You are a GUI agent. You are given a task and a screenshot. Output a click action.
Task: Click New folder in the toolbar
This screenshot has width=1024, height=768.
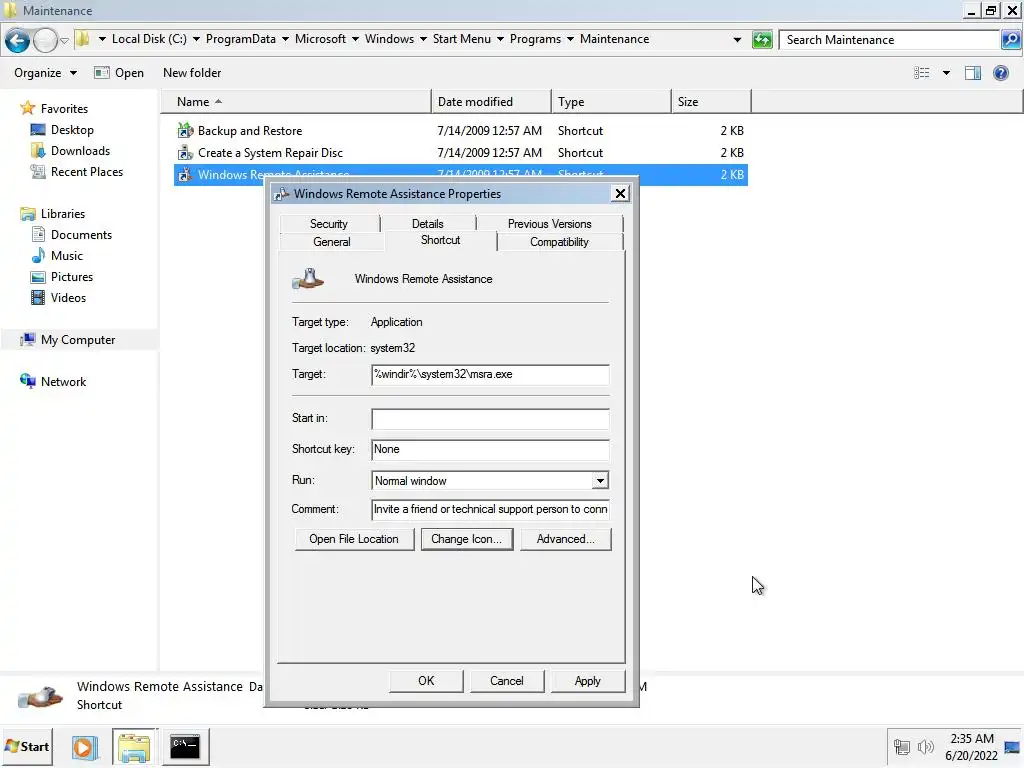point(192,72)
